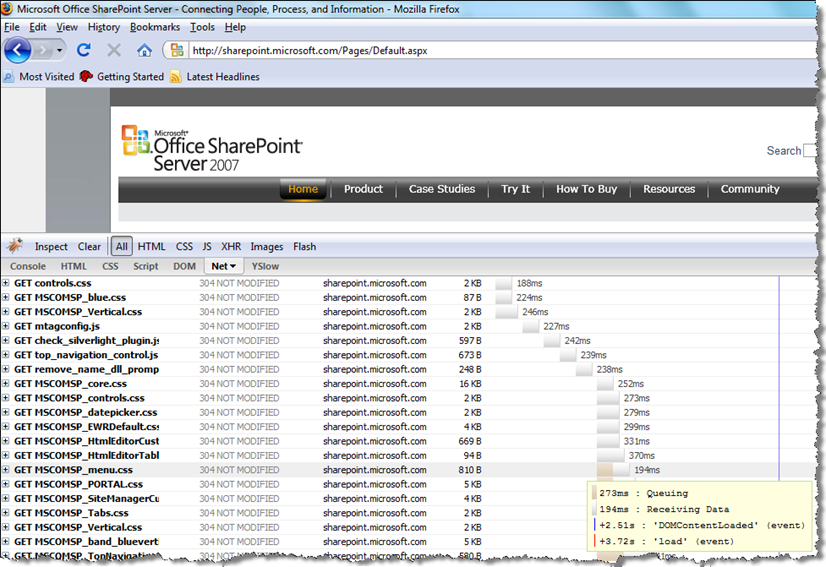This screenshot has height=567, width=826.
Task: Filter net requests to CSS in filter bar
Action: (x=184, y=247)
